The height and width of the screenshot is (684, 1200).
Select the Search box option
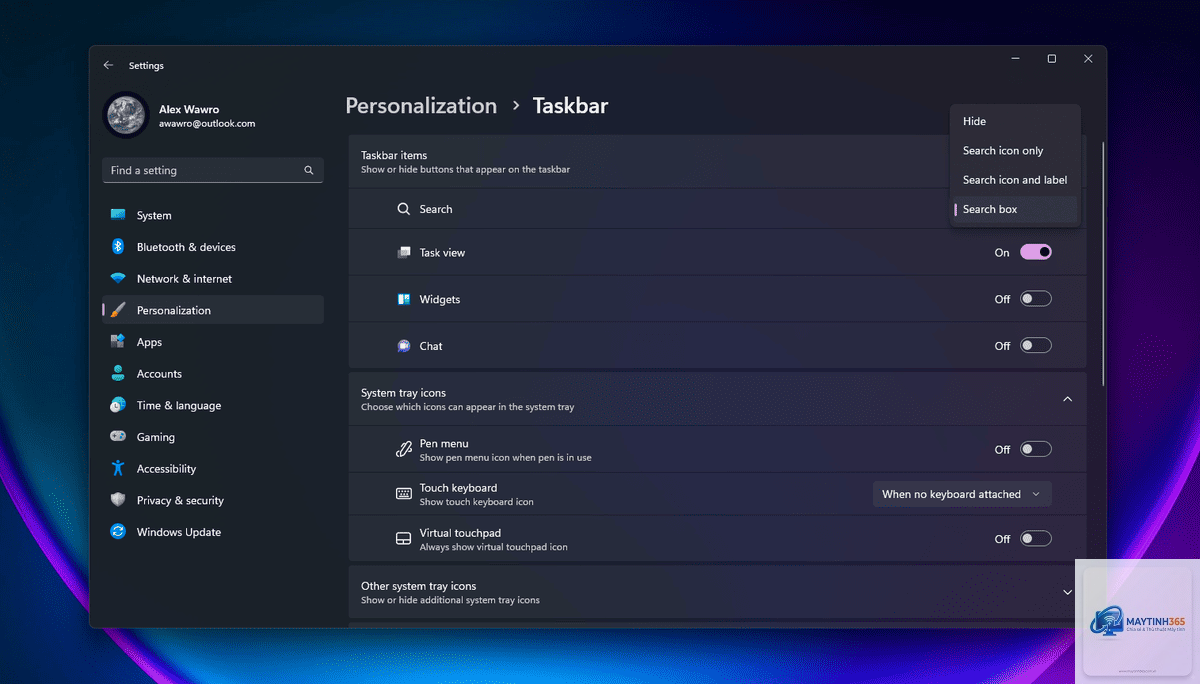[1015, 209]
